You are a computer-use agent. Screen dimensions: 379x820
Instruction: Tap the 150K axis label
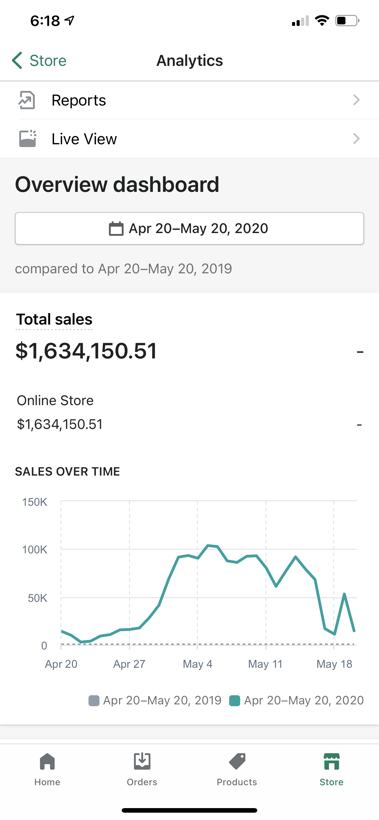point(35,502)
